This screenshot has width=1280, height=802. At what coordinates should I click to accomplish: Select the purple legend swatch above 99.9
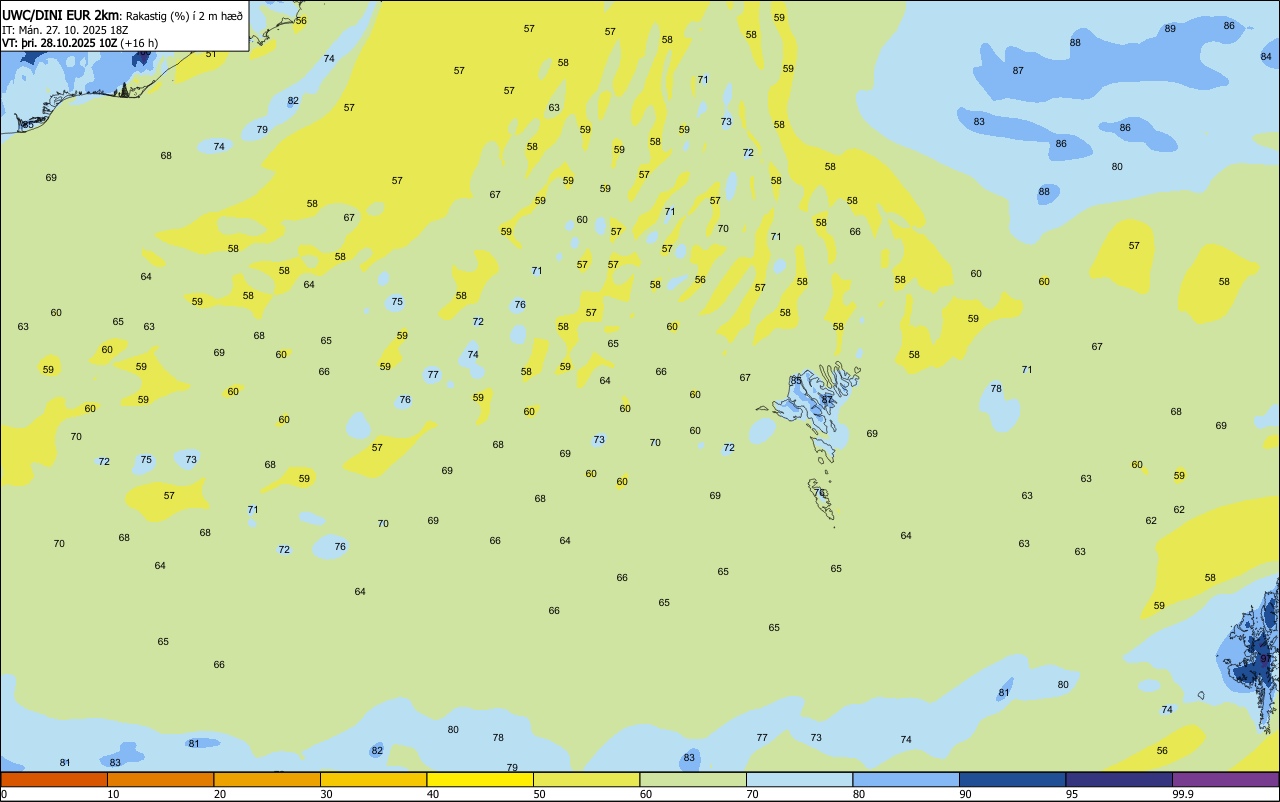[1225, 779]
